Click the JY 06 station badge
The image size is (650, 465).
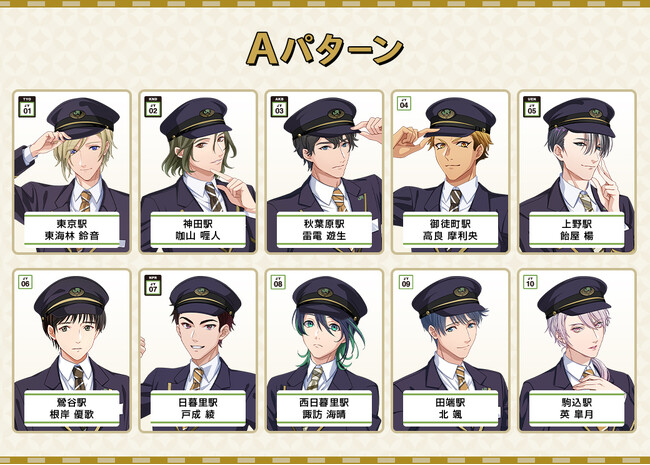[x=25, y=282]
